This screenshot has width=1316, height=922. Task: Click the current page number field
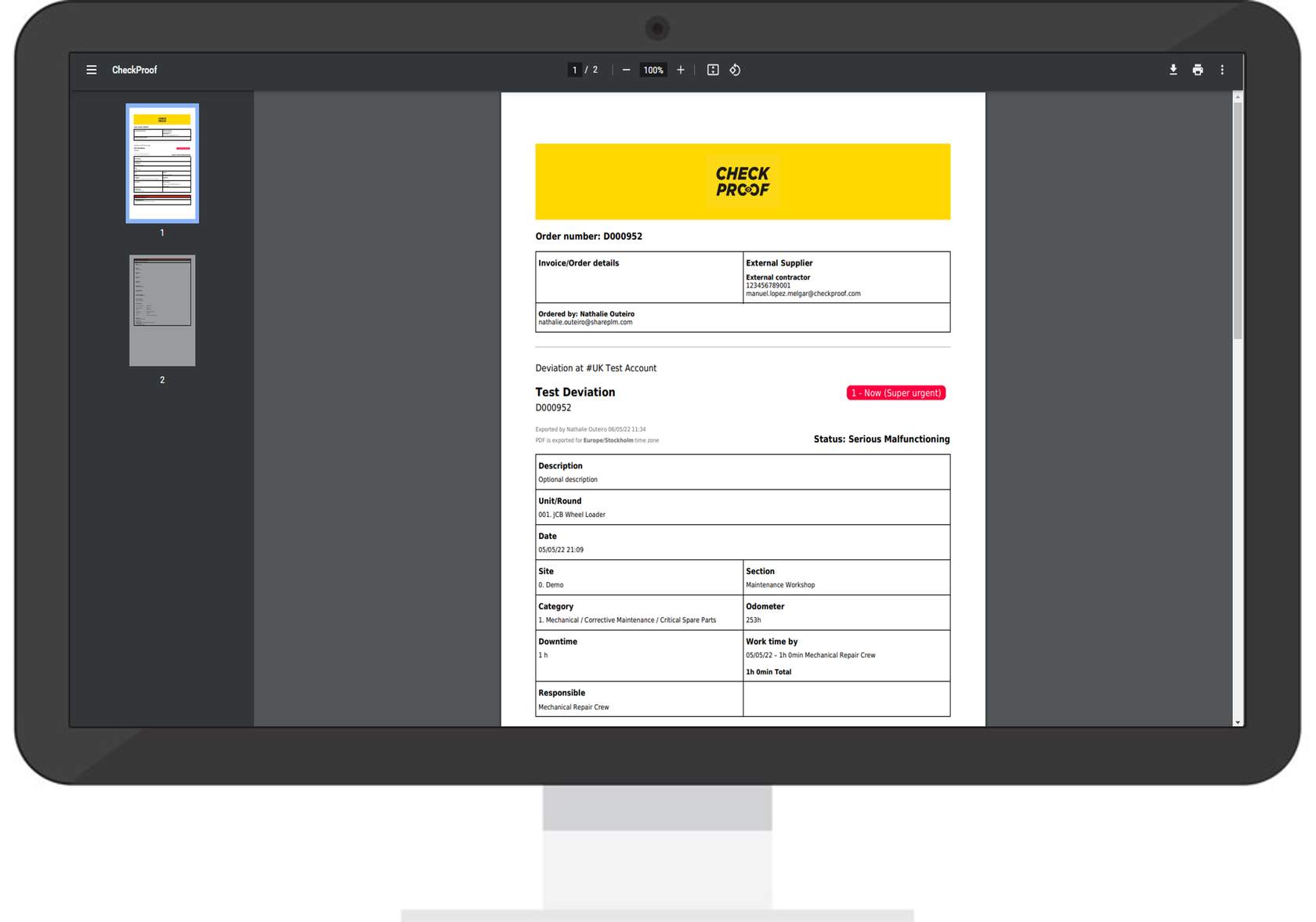[575, 70]
